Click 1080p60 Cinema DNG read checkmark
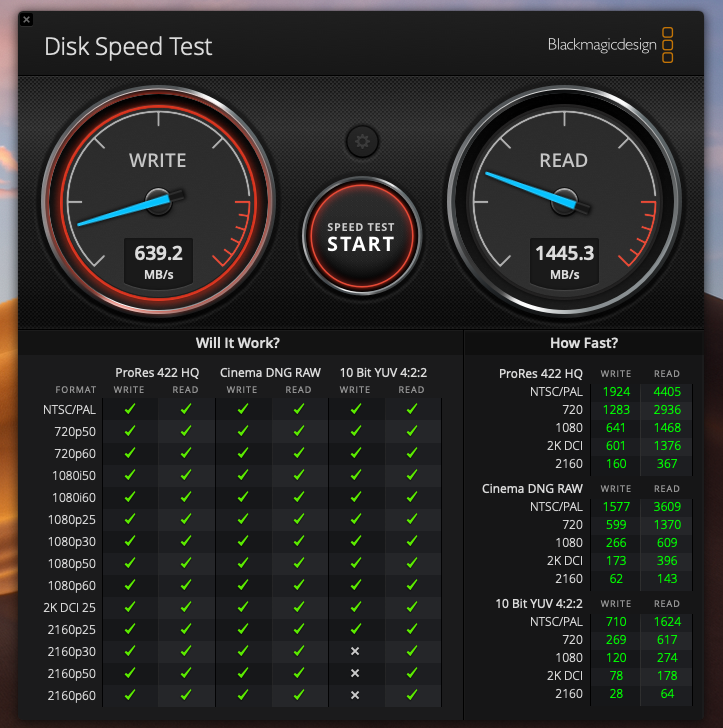723x728 pixels. click(299, 585)
